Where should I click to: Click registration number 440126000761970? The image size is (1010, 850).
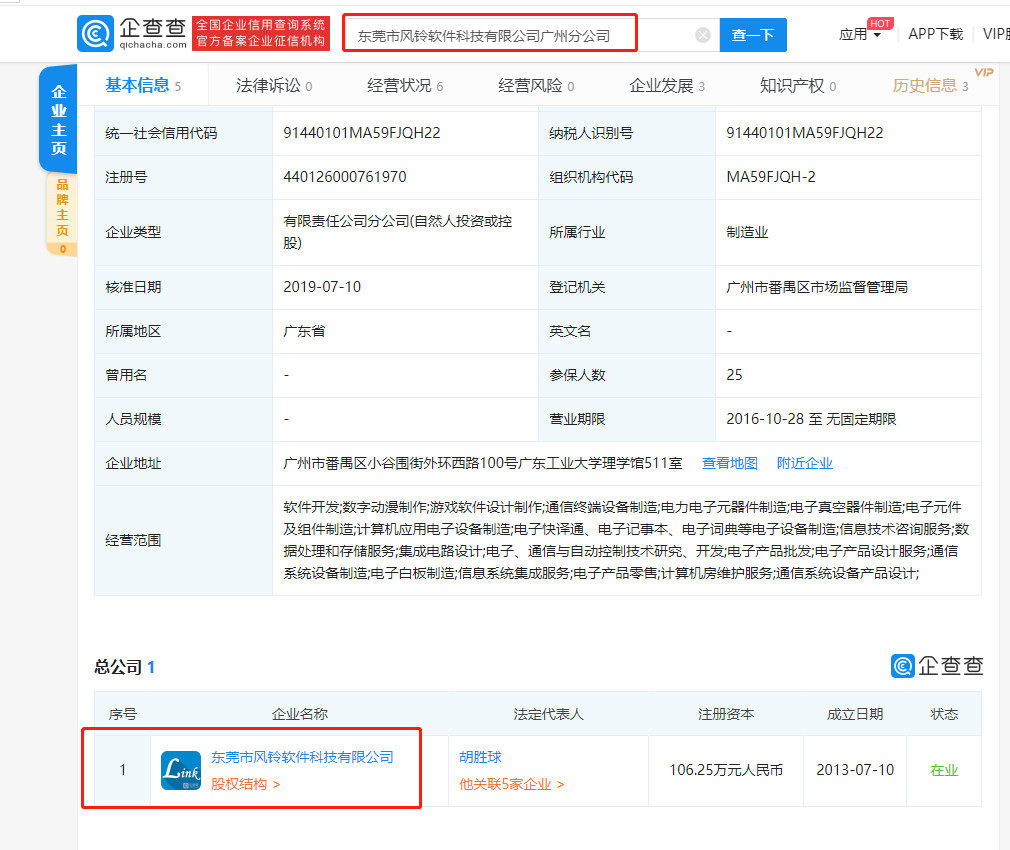click(x=345, y=176)
